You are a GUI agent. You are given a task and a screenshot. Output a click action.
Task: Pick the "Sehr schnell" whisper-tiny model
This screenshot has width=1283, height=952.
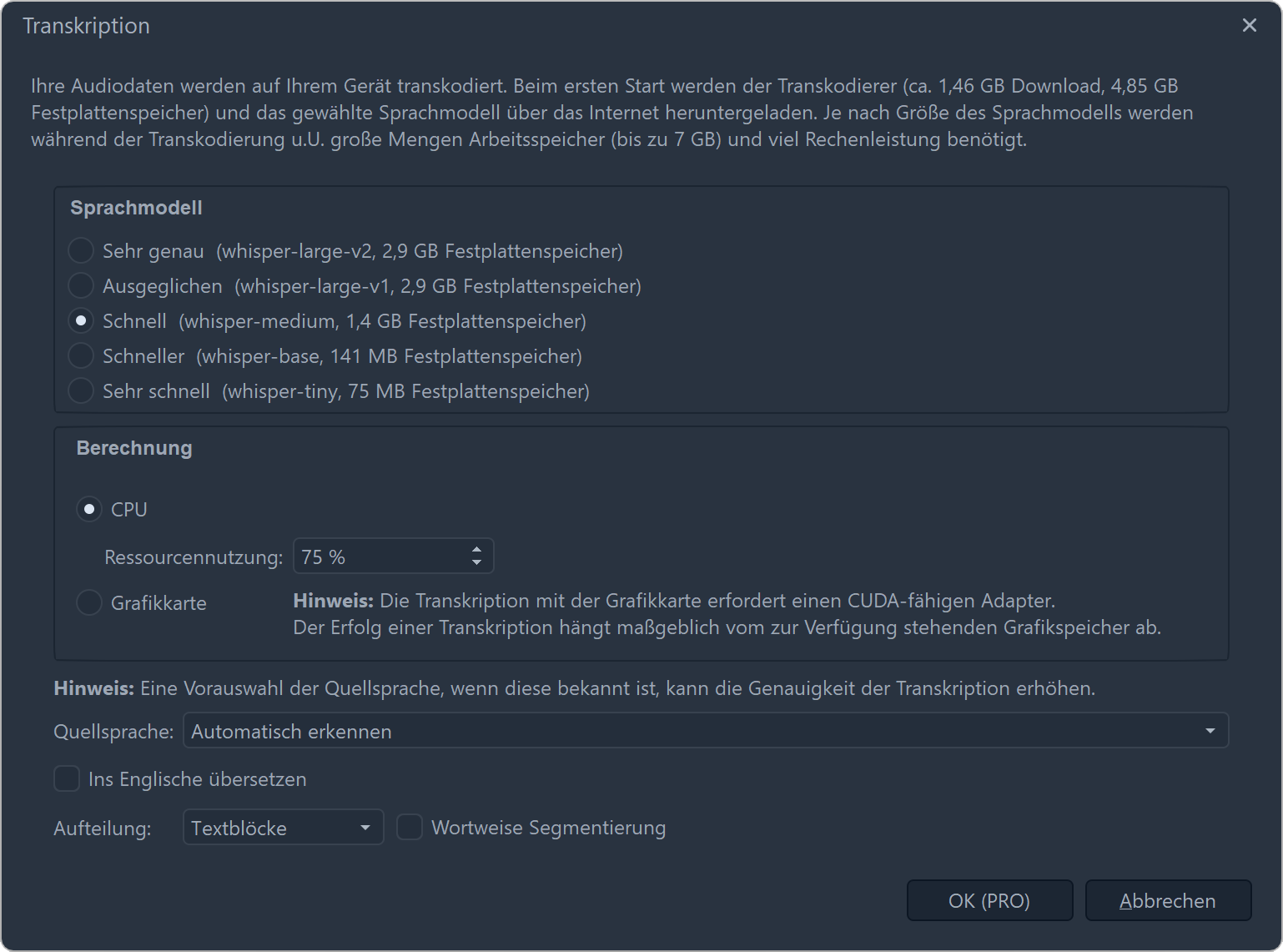81,390
